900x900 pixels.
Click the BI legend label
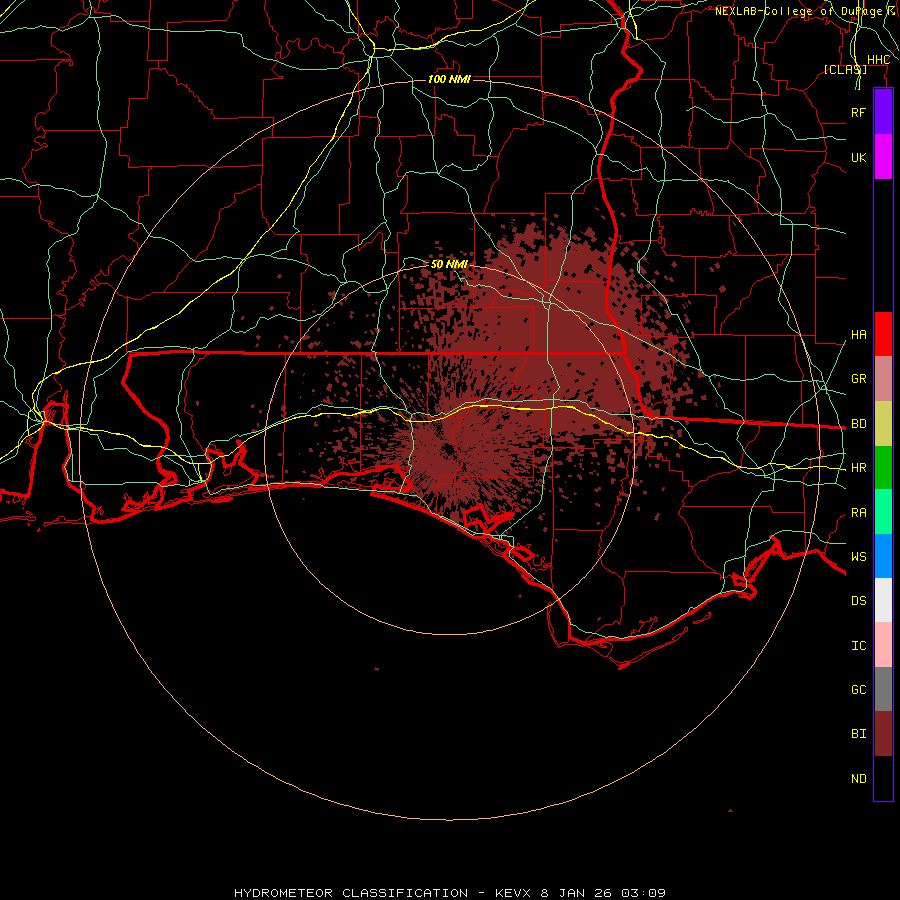coord(858,734)
